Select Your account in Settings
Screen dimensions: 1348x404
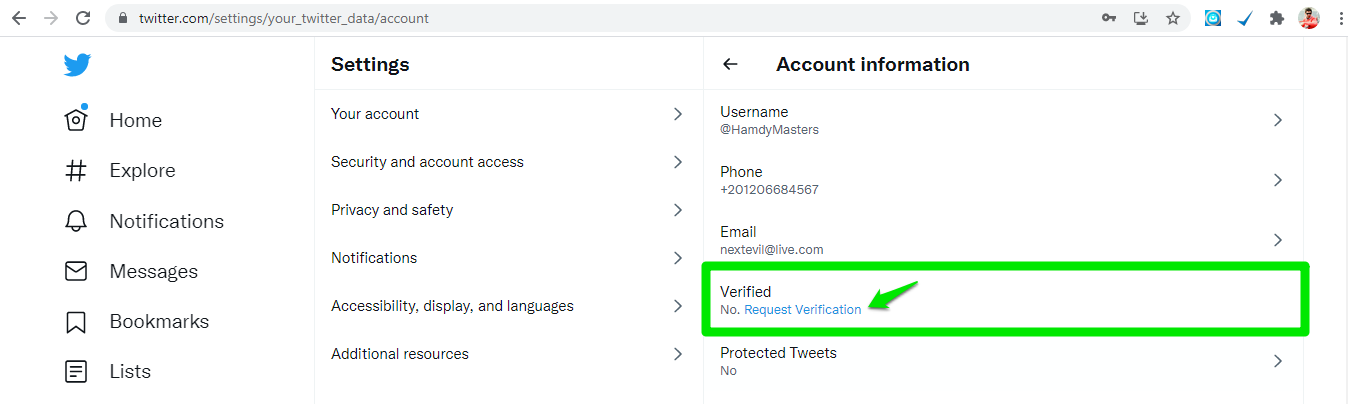[375, 114]
